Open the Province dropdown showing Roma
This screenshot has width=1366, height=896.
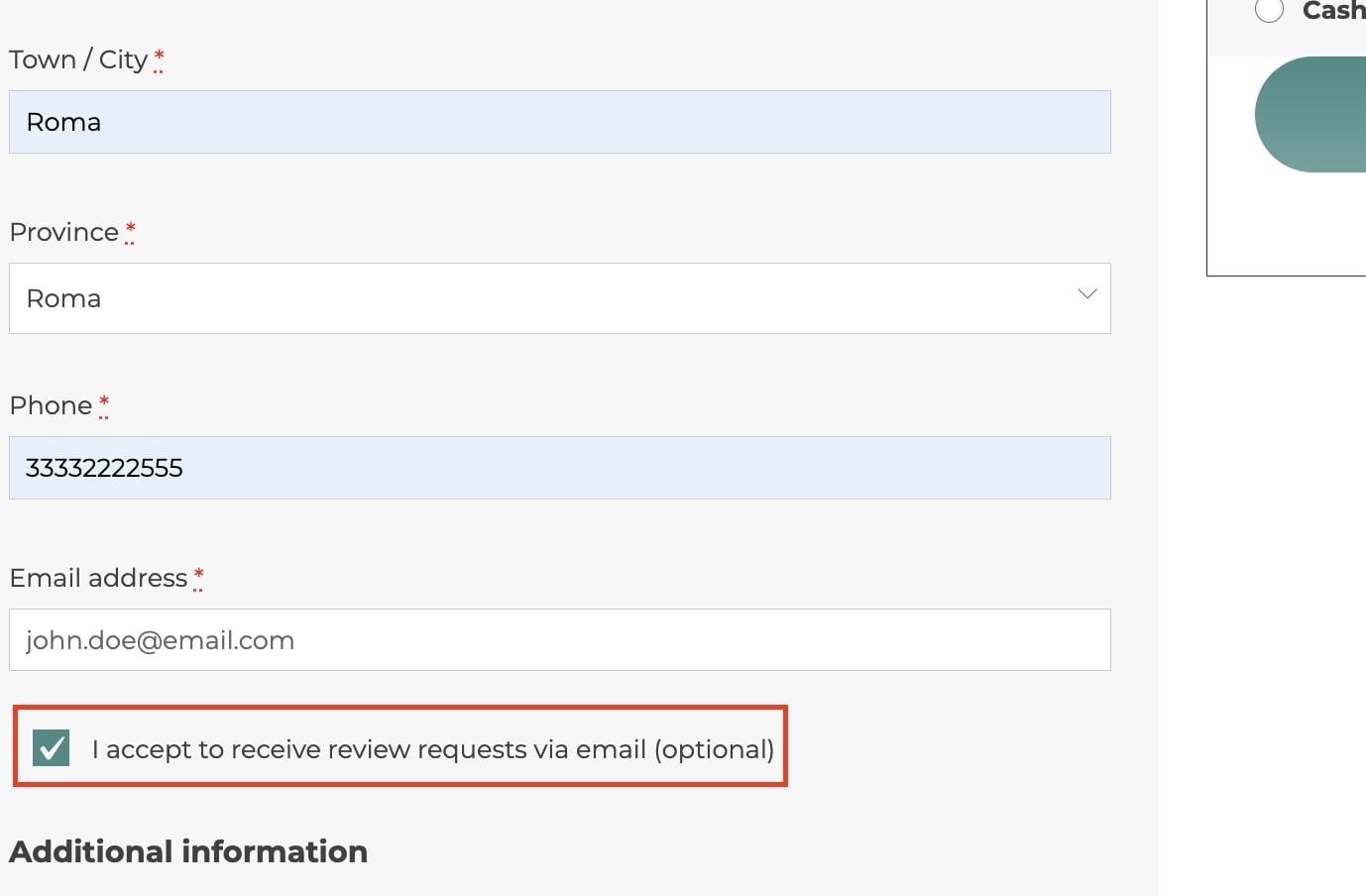[x=560, y=298]
